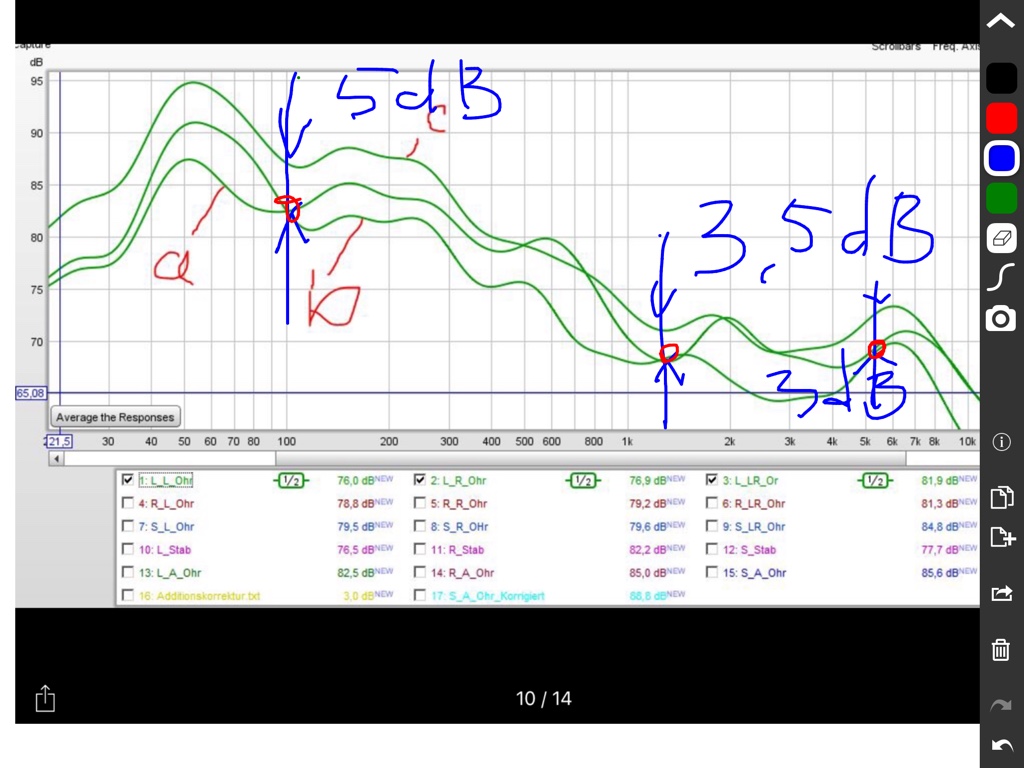Click the label text 17: S_A_Ohr_Korrigiert
Viewport: 1024px width, 768px height.
coord(487,596)
